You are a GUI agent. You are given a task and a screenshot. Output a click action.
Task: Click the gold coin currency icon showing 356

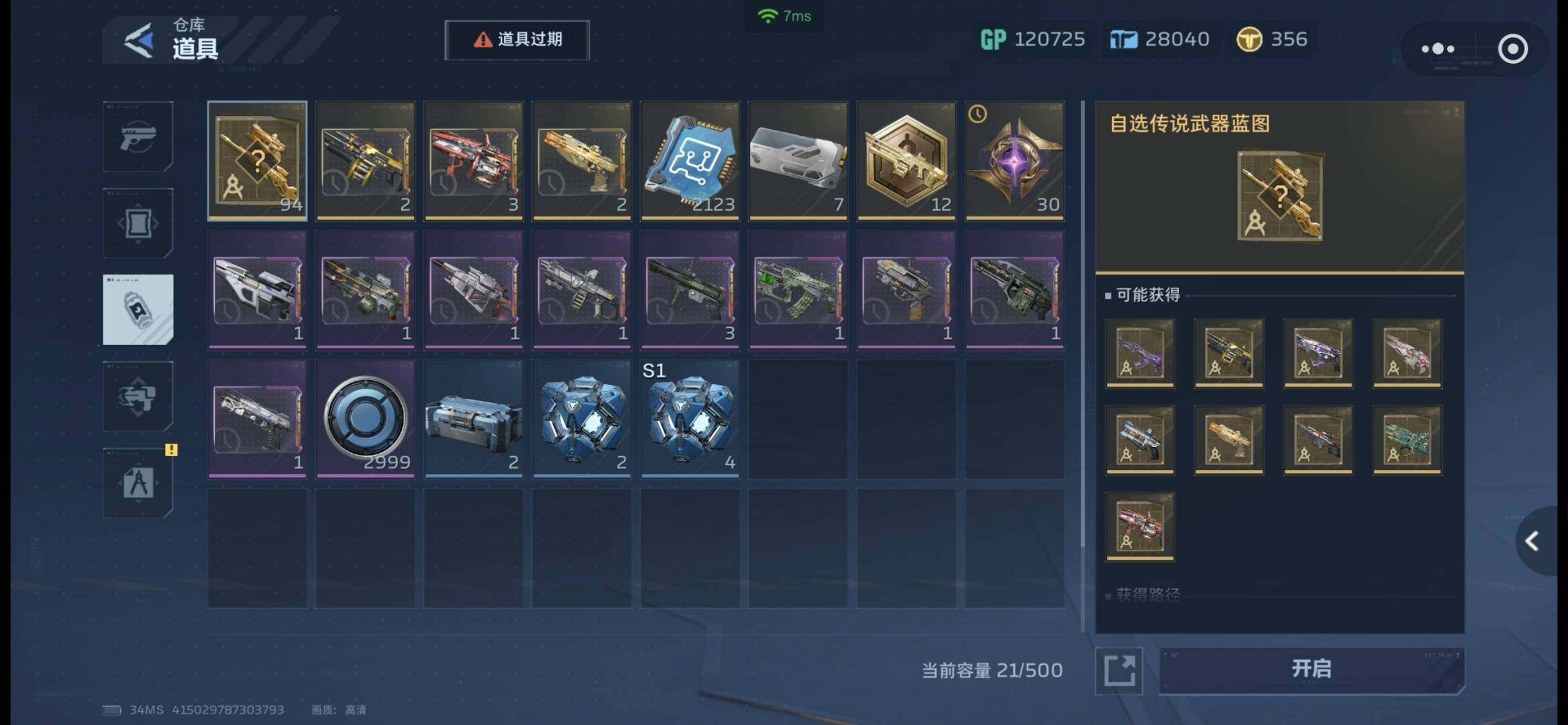(1249, 40)
